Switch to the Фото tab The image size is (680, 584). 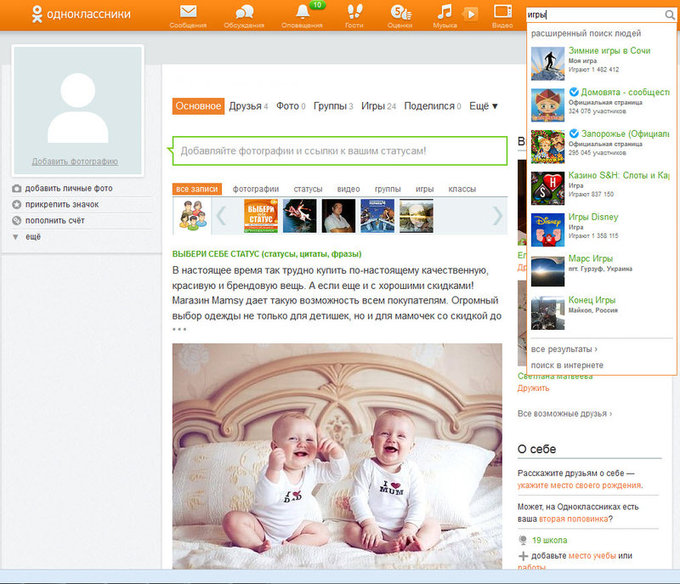[x=291, y=106]
